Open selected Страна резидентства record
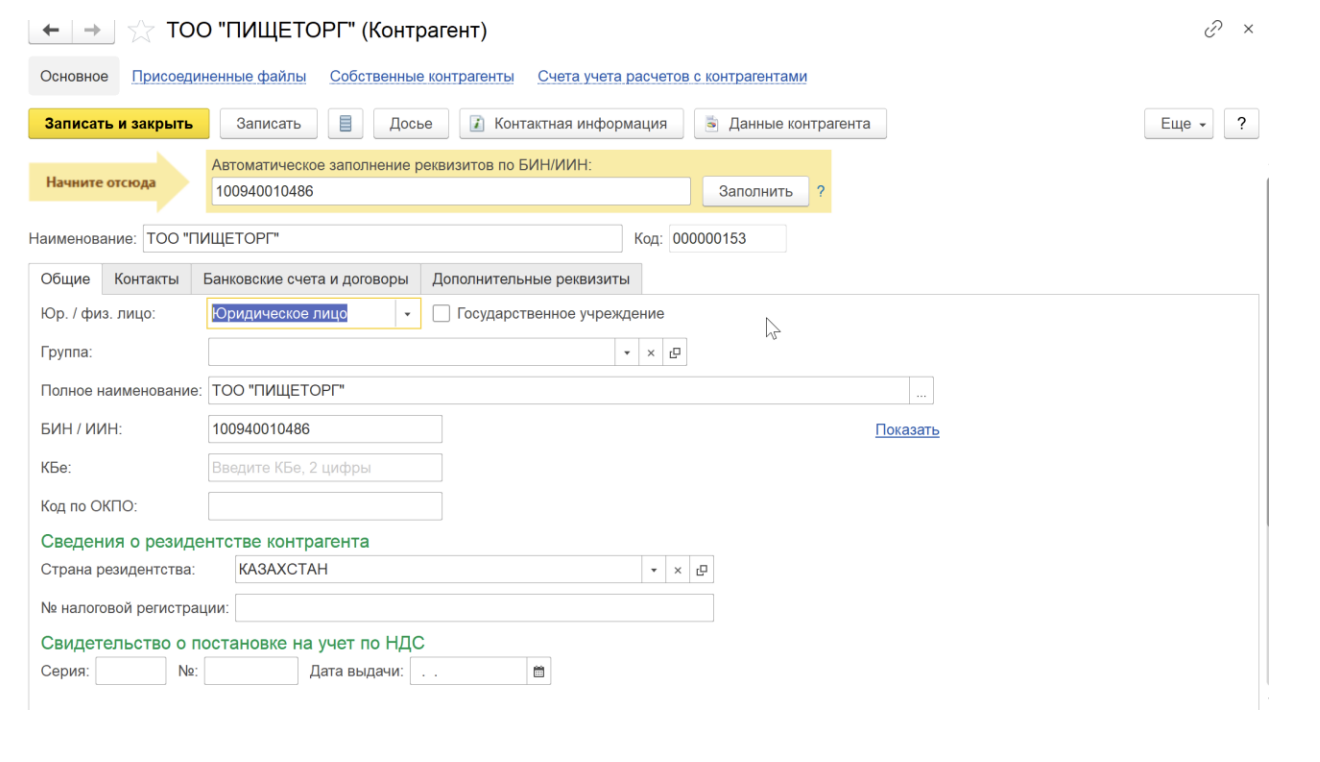This screenshot has height=762, width=1320. click(x=701, y=570)
